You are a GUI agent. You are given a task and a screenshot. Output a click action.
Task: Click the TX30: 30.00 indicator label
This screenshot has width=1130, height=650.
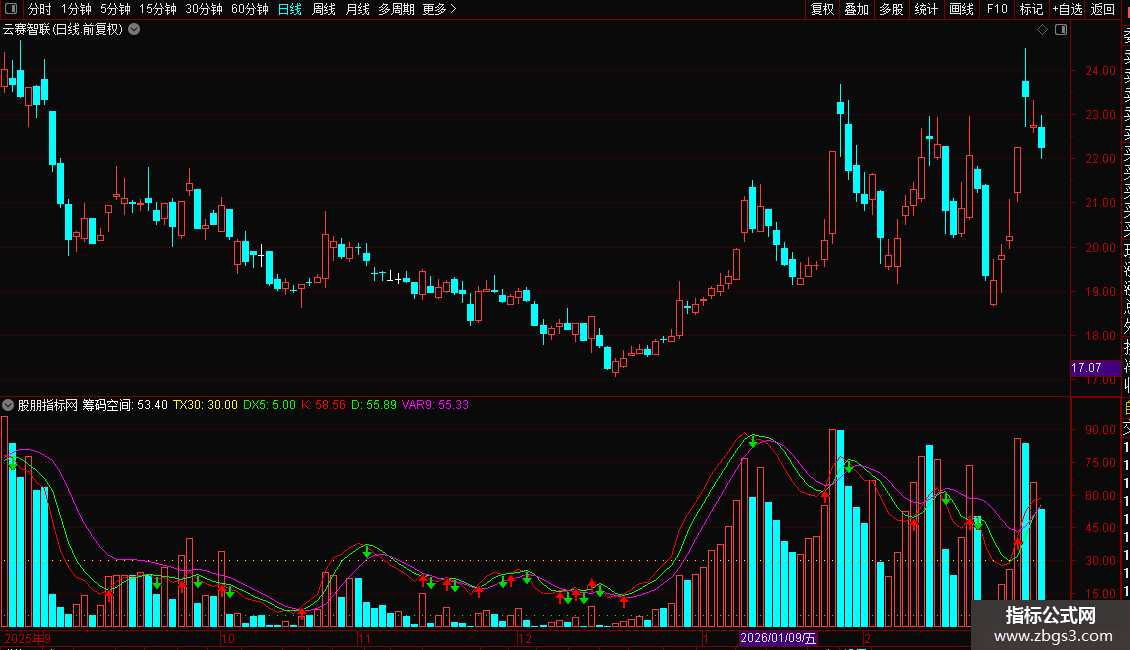pos(205,405)
